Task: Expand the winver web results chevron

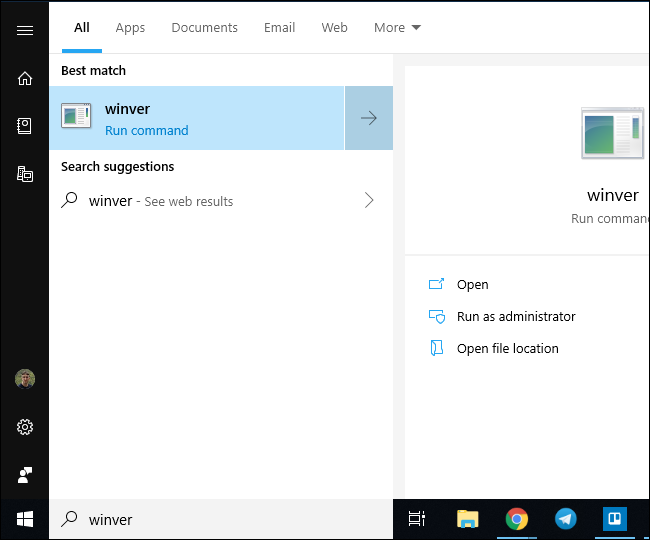Action: coord(369,200)
